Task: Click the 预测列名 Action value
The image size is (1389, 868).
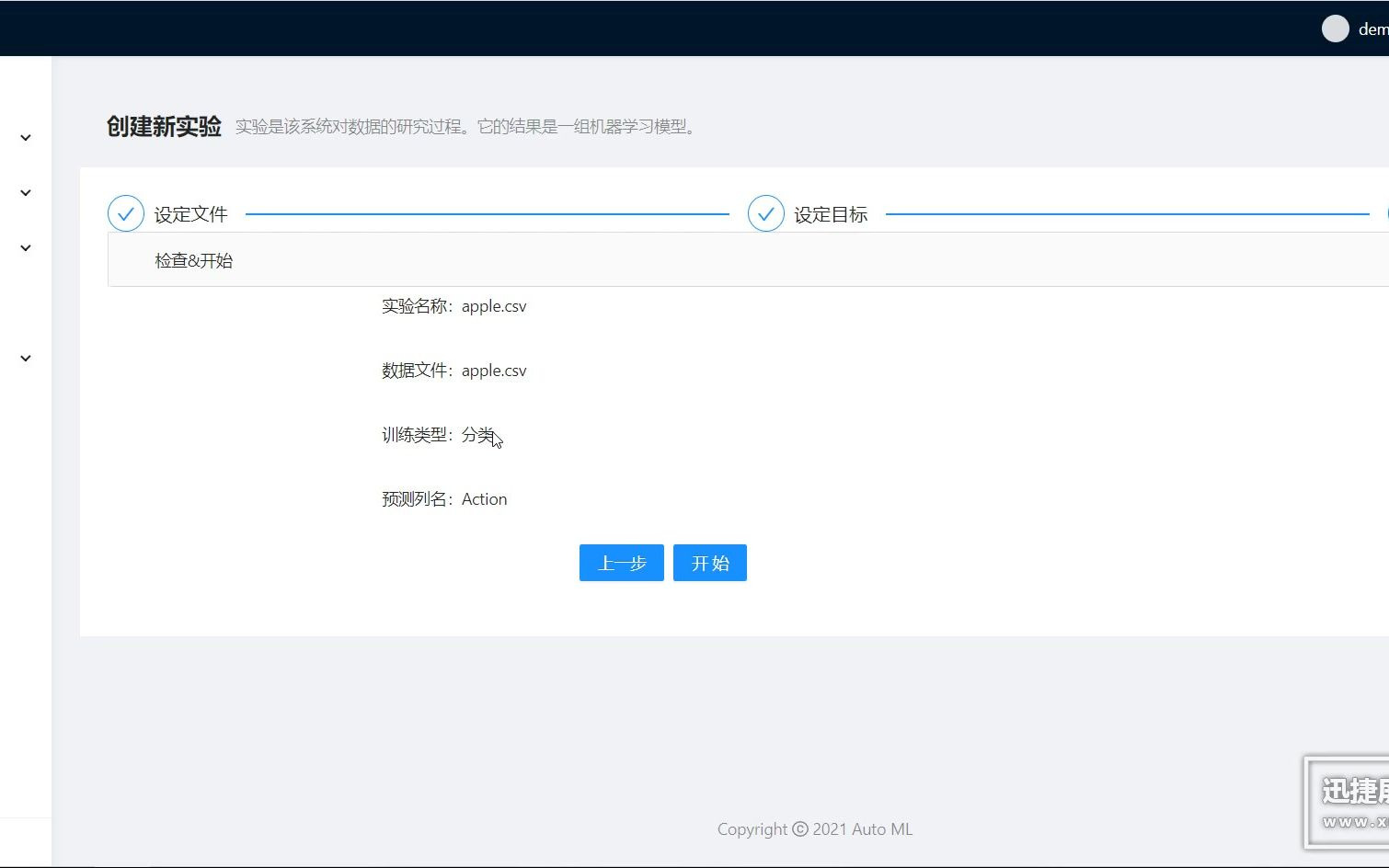Action: (484, 499)
